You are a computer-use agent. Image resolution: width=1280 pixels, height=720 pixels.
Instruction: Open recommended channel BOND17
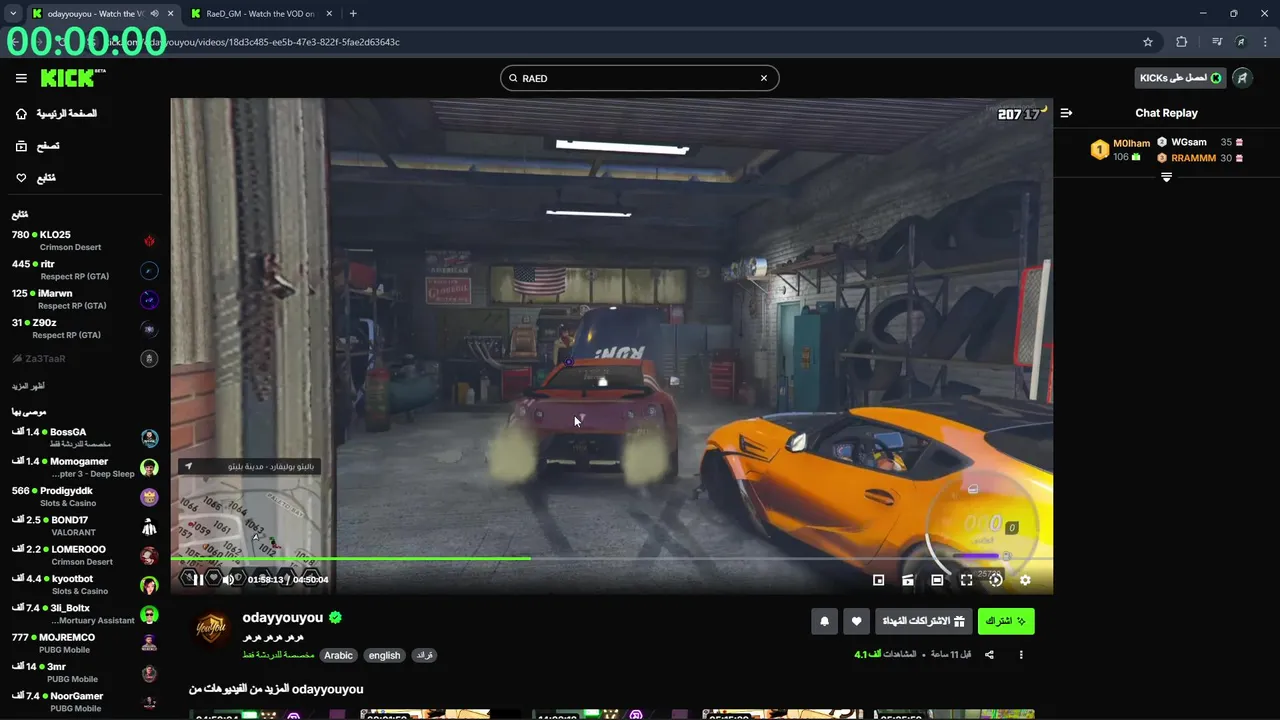point(85,526)
